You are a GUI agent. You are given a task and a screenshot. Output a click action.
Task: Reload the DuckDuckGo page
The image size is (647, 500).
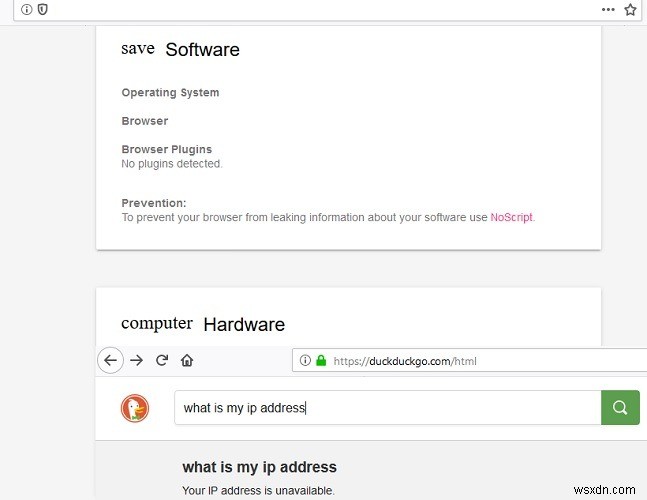[162, 360]
